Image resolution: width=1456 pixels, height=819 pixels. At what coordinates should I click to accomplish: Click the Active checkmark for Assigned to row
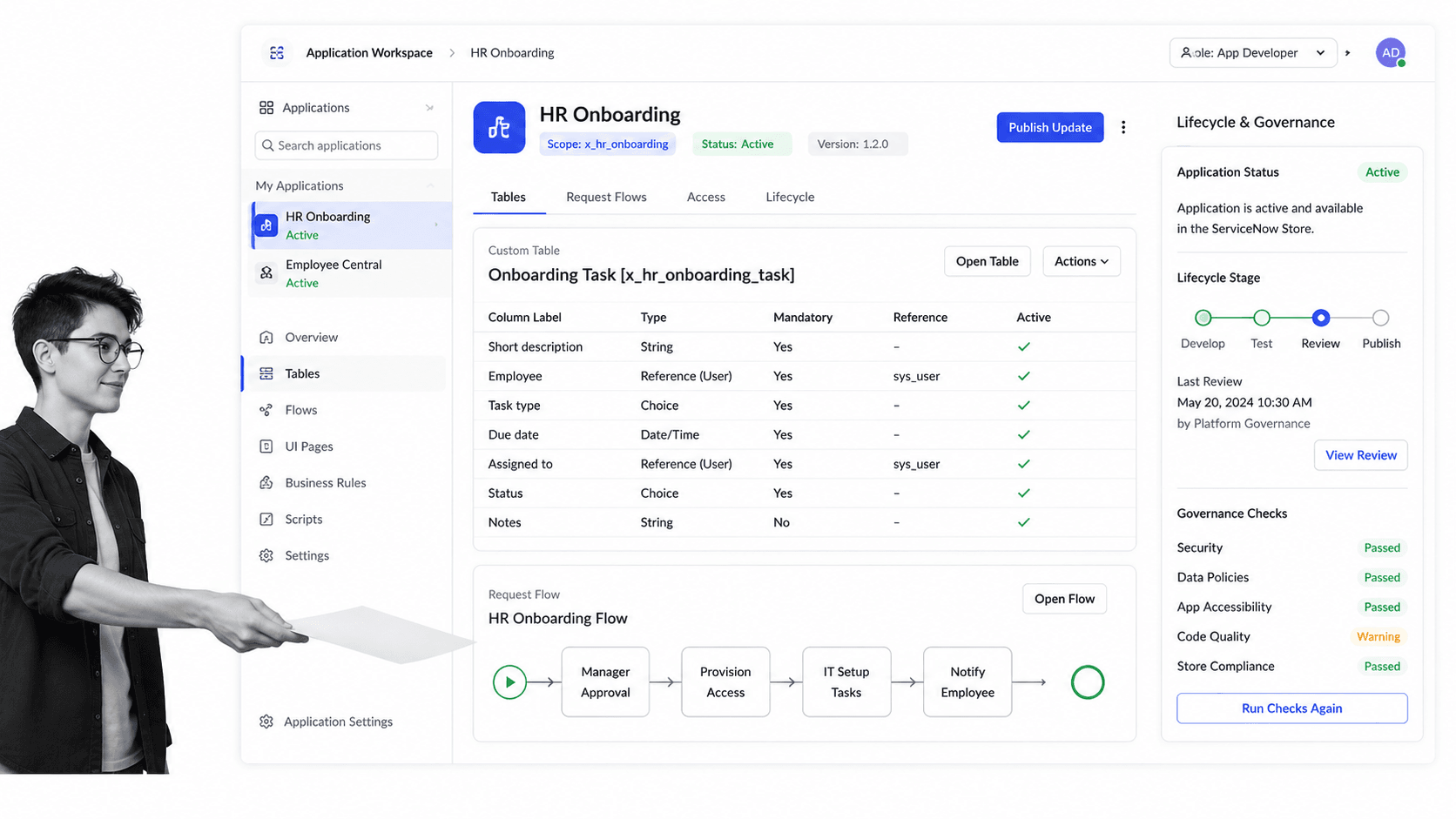[1024, 464]
